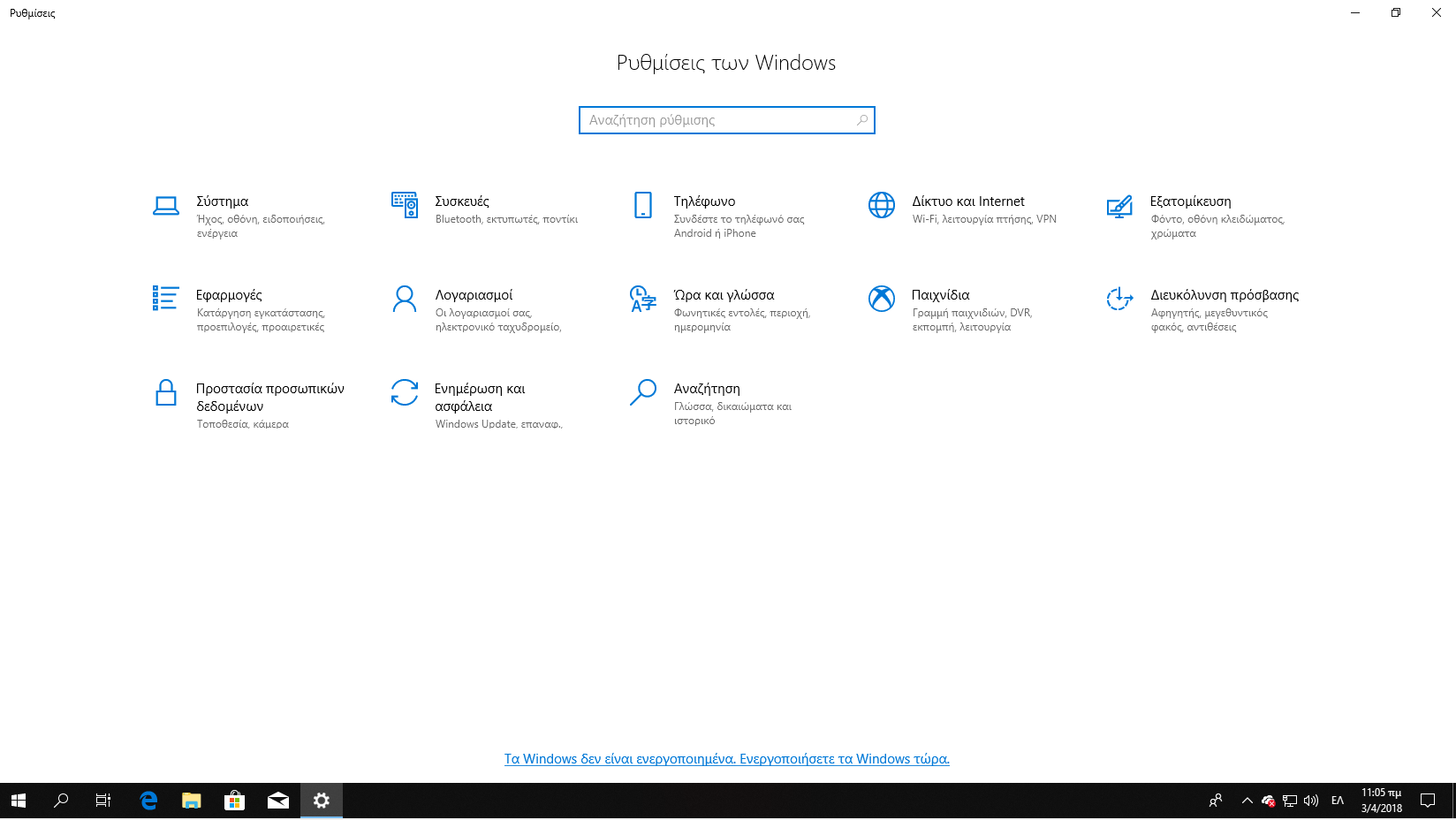Click Settings gear on taskbar
This screenshot has height=820, width=1456.
(x=322, y=801)
